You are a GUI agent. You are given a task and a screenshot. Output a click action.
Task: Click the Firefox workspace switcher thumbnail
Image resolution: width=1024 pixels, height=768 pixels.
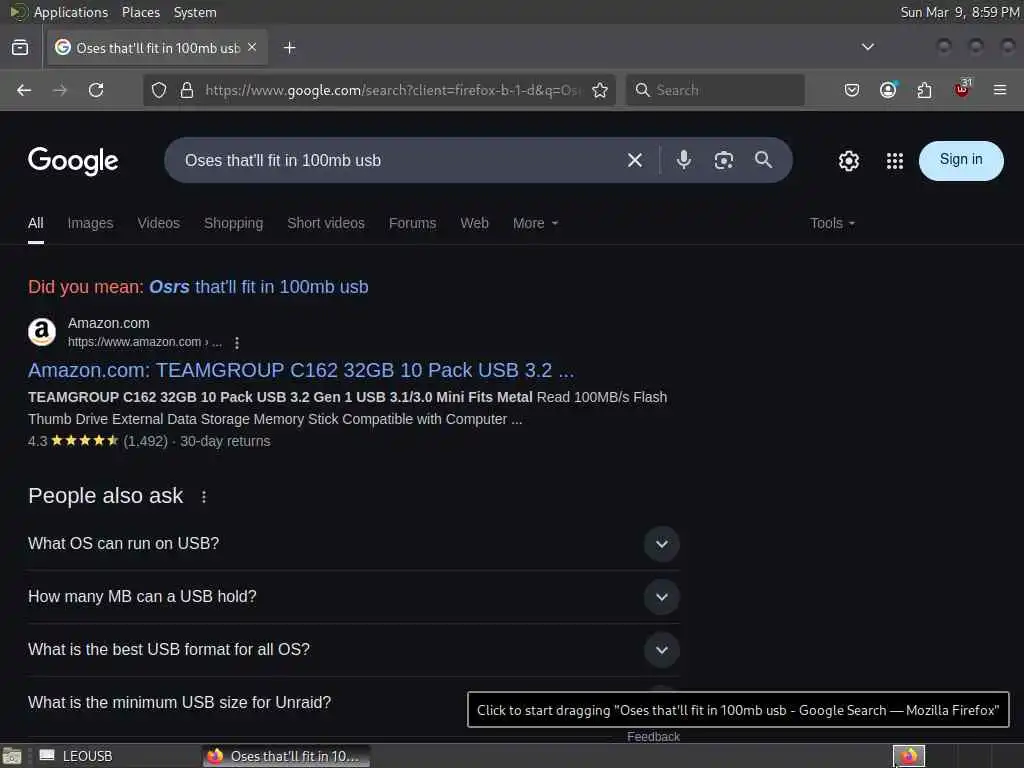[x=909, y=756]
